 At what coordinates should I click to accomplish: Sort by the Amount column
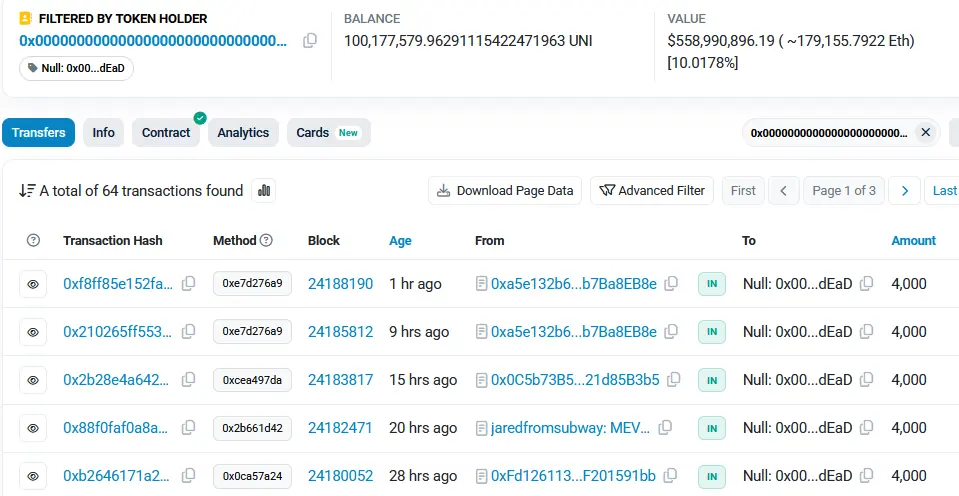913,240
